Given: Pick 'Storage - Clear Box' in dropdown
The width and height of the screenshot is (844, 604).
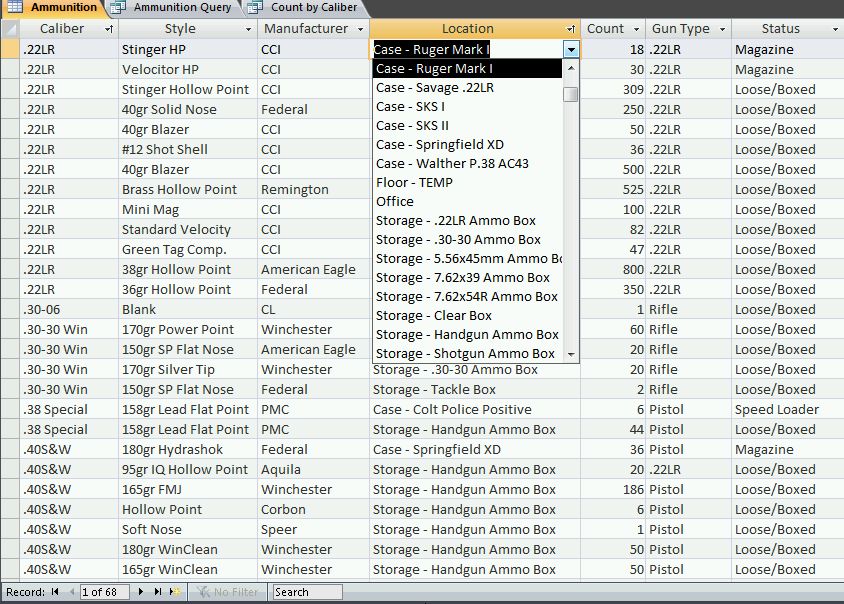Looking at the screenshot, I should [434, 315].
